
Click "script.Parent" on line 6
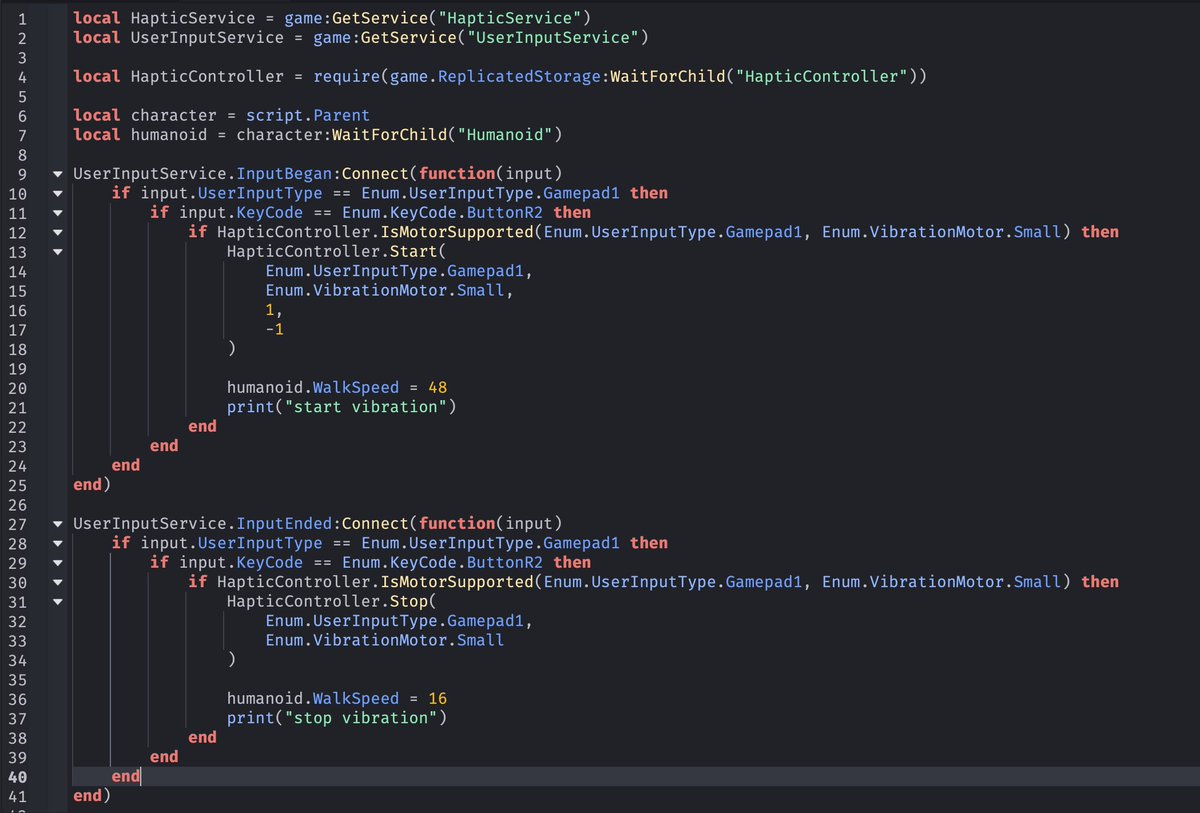308,115
